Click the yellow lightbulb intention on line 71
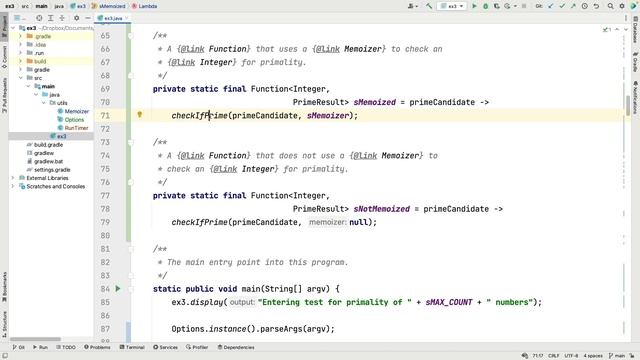The image size is (640, 360). tap(140, 115)
